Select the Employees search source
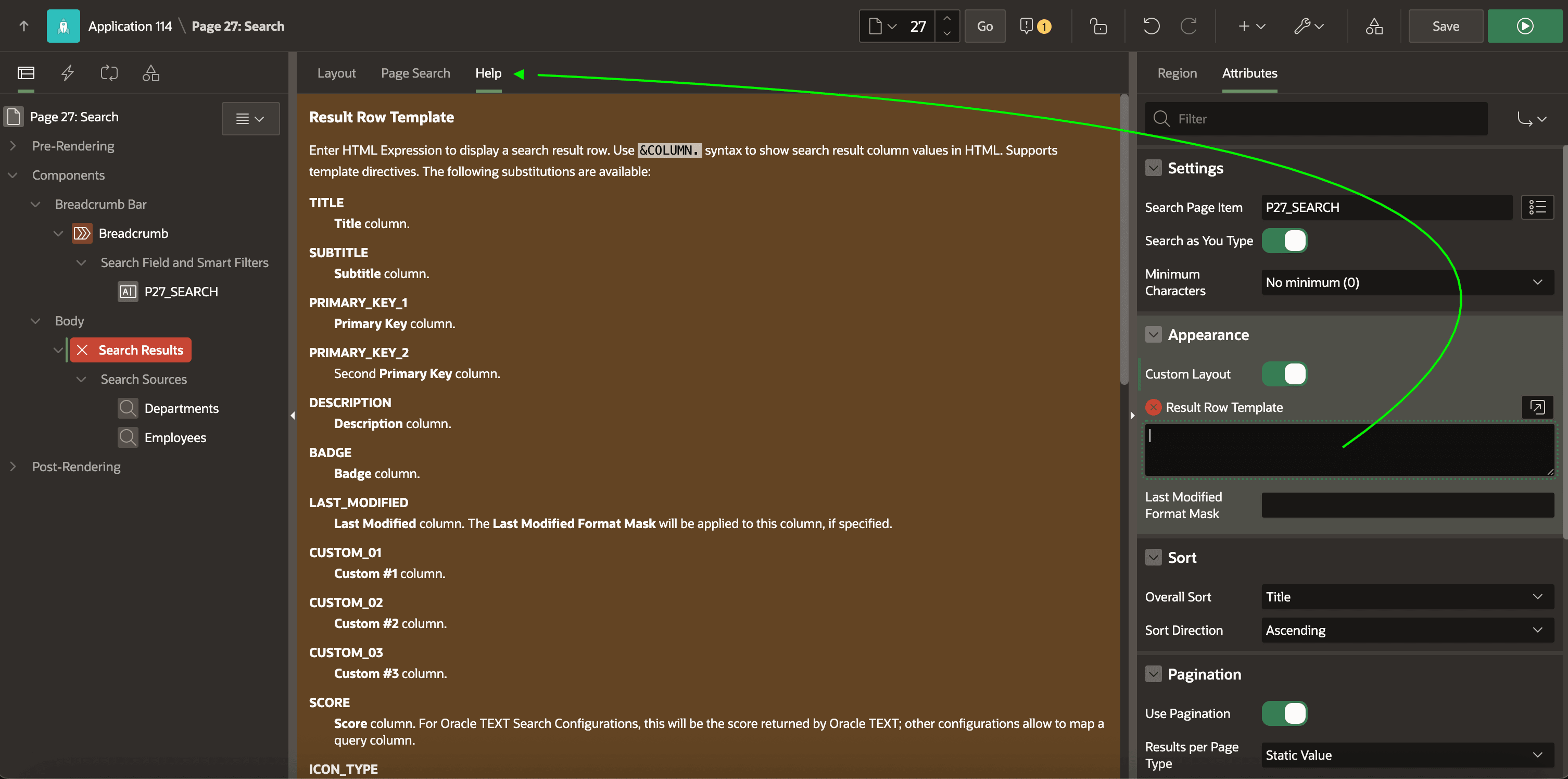The image size is (1568, 779). [x=175, y=437]
